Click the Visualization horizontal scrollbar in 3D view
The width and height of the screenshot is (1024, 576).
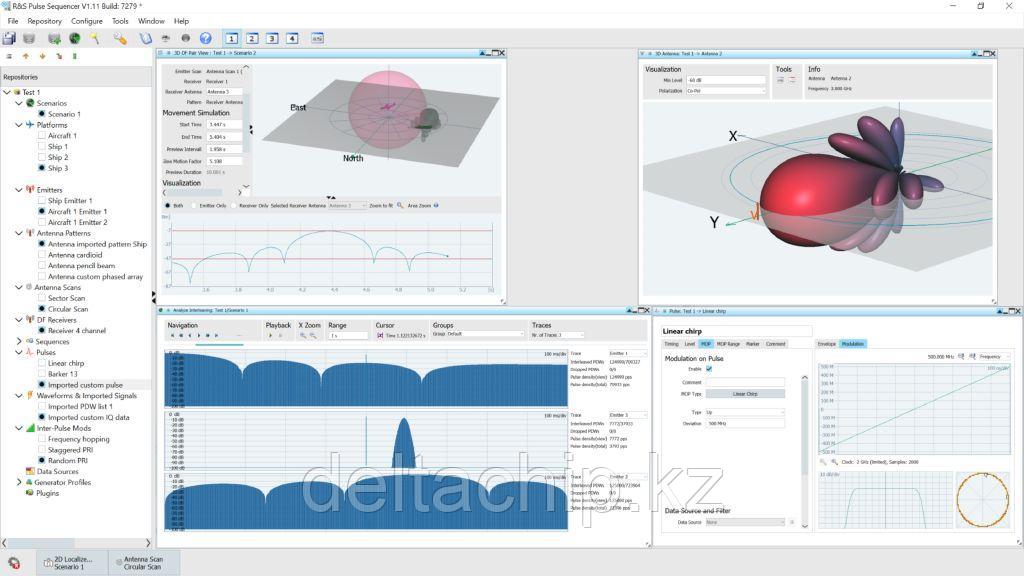(202, 193)
